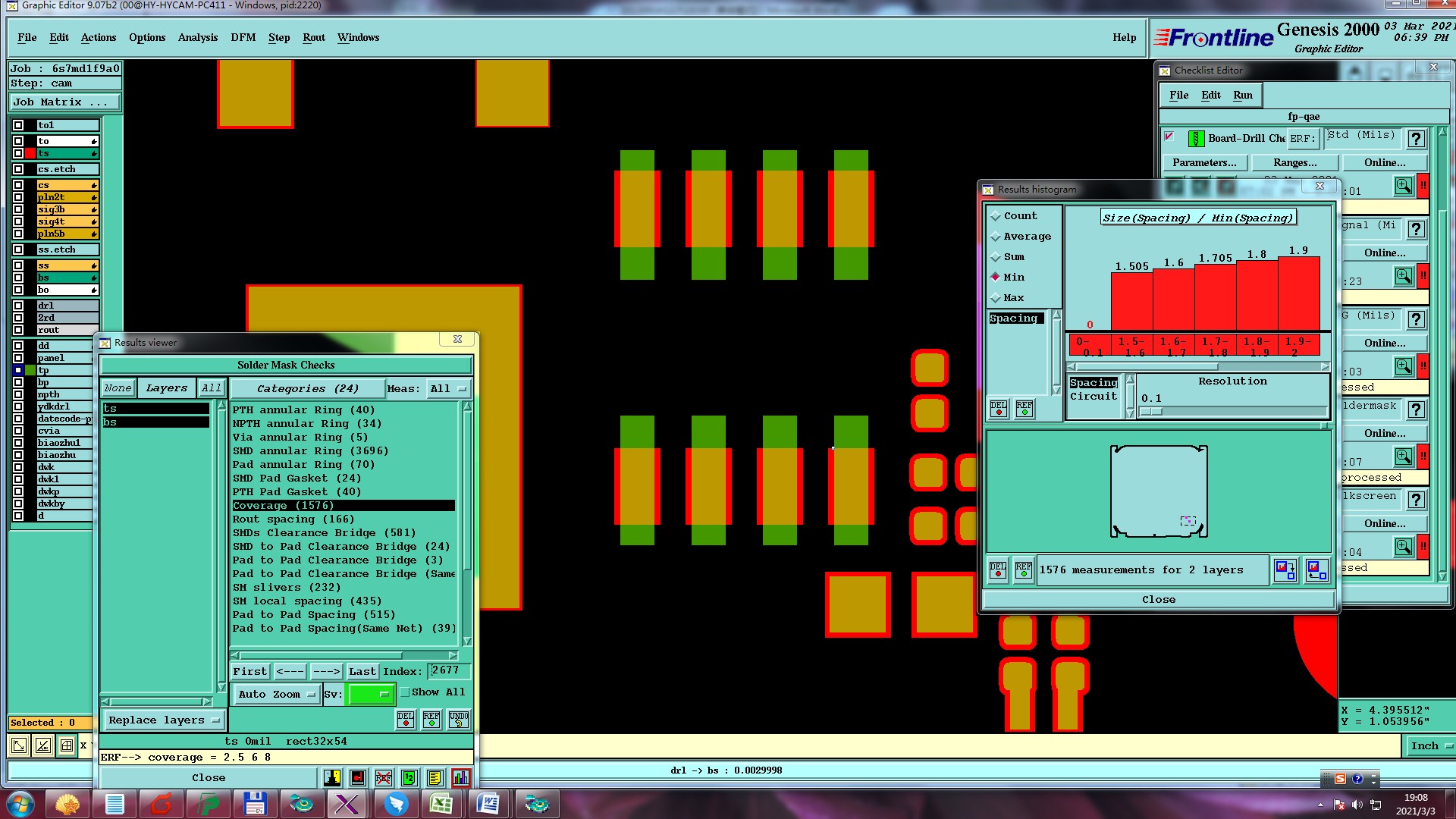Viewport: 1456px width, 819px height.
Task: Open the DFM menu
Action: 243,37
